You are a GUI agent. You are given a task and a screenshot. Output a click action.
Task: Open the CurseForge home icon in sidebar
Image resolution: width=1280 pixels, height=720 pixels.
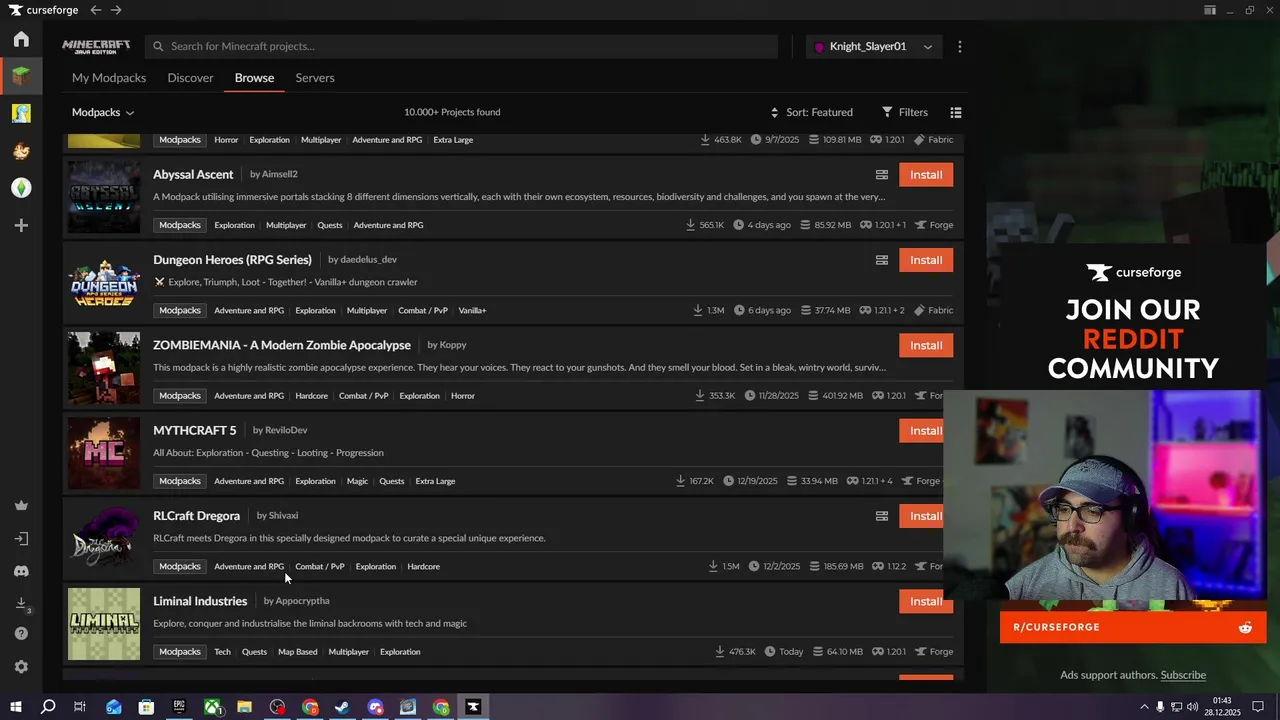(x=21, y=39)
